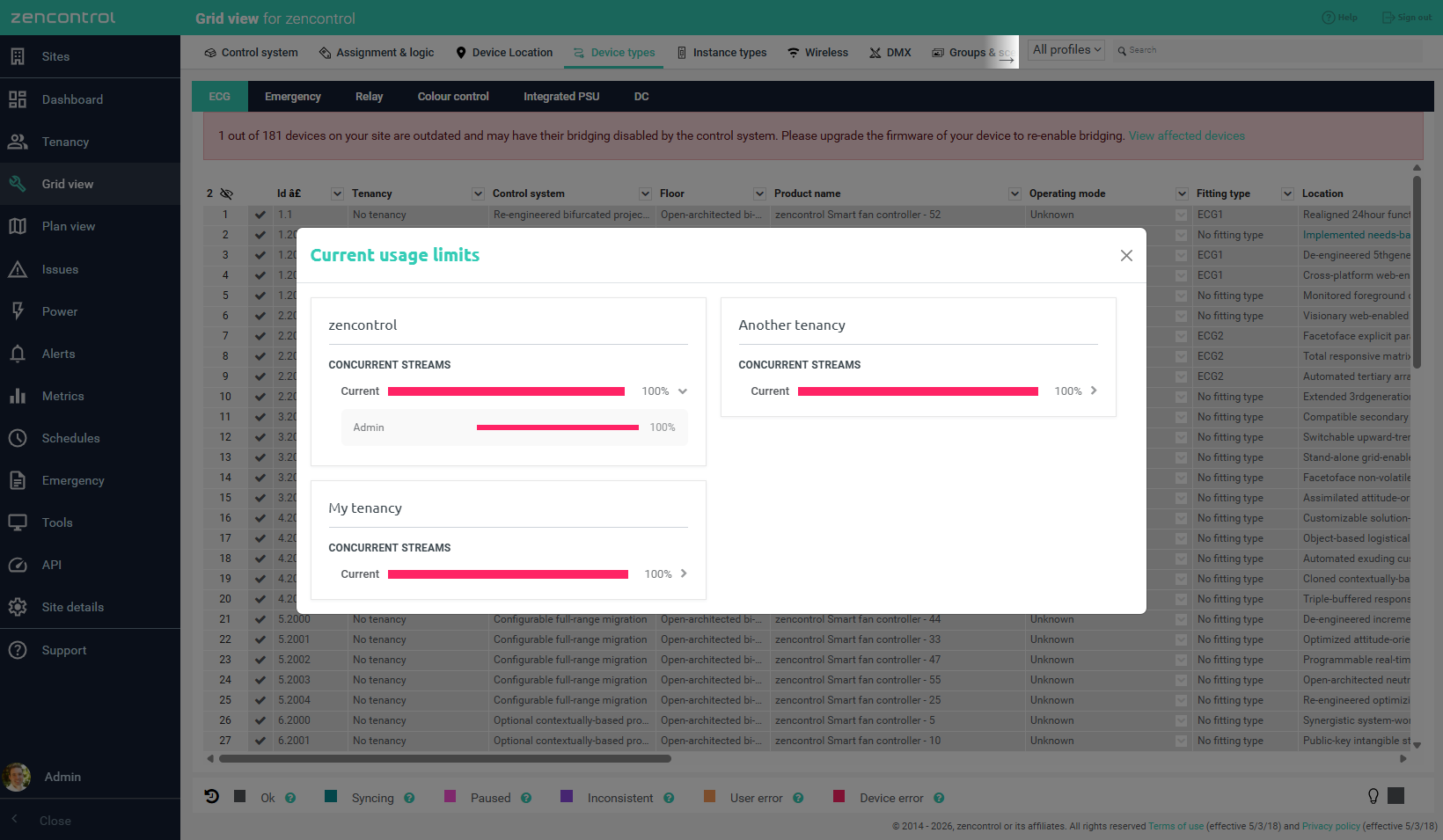Expand Another tenancy Current streams chevron
Image resolution: width=1443 pixels, height=840 pixels.
pyautogui.click(x=1094, y=391)
